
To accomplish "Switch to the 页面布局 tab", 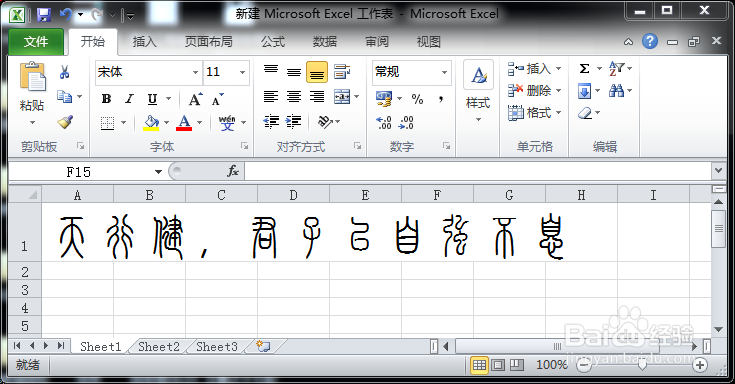I will [x=209, y=42].
